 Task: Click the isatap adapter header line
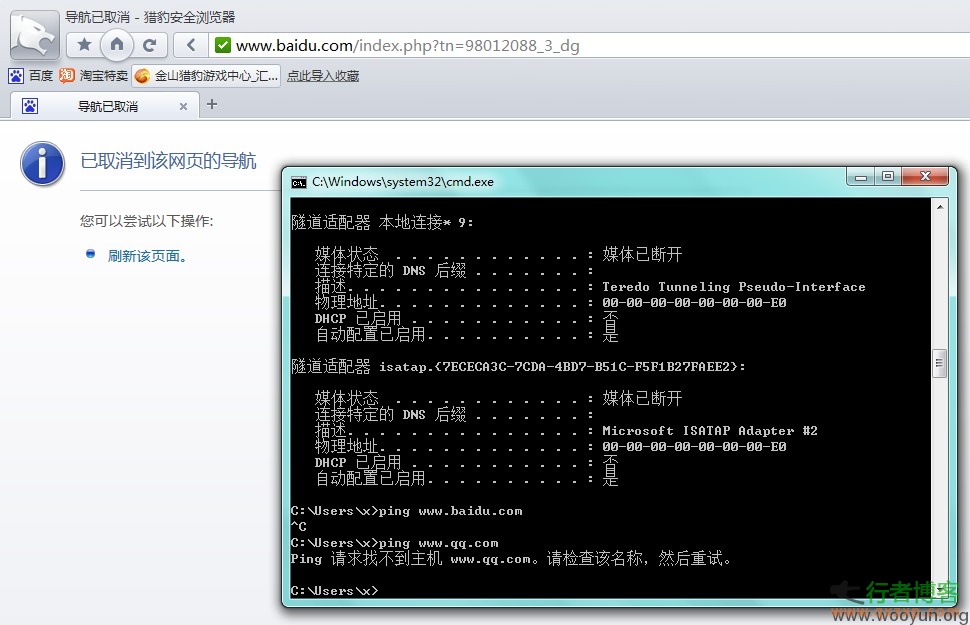(x=518, y=366)
